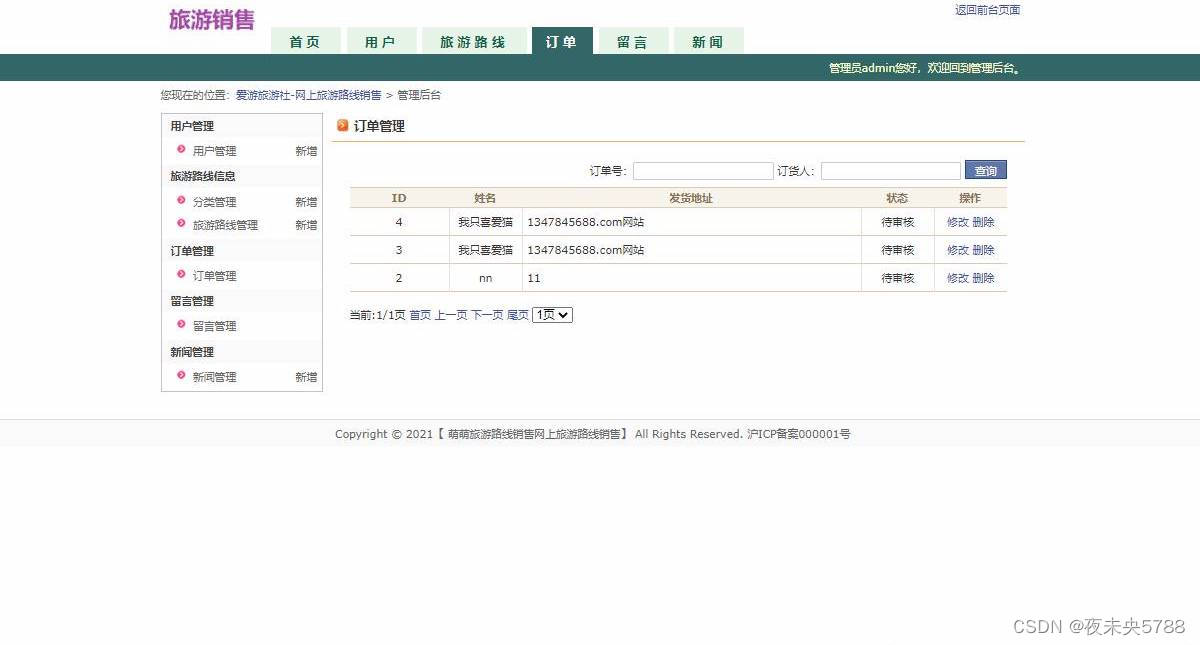Click 待审核 status for order ID 3

[x=898, y=250]
